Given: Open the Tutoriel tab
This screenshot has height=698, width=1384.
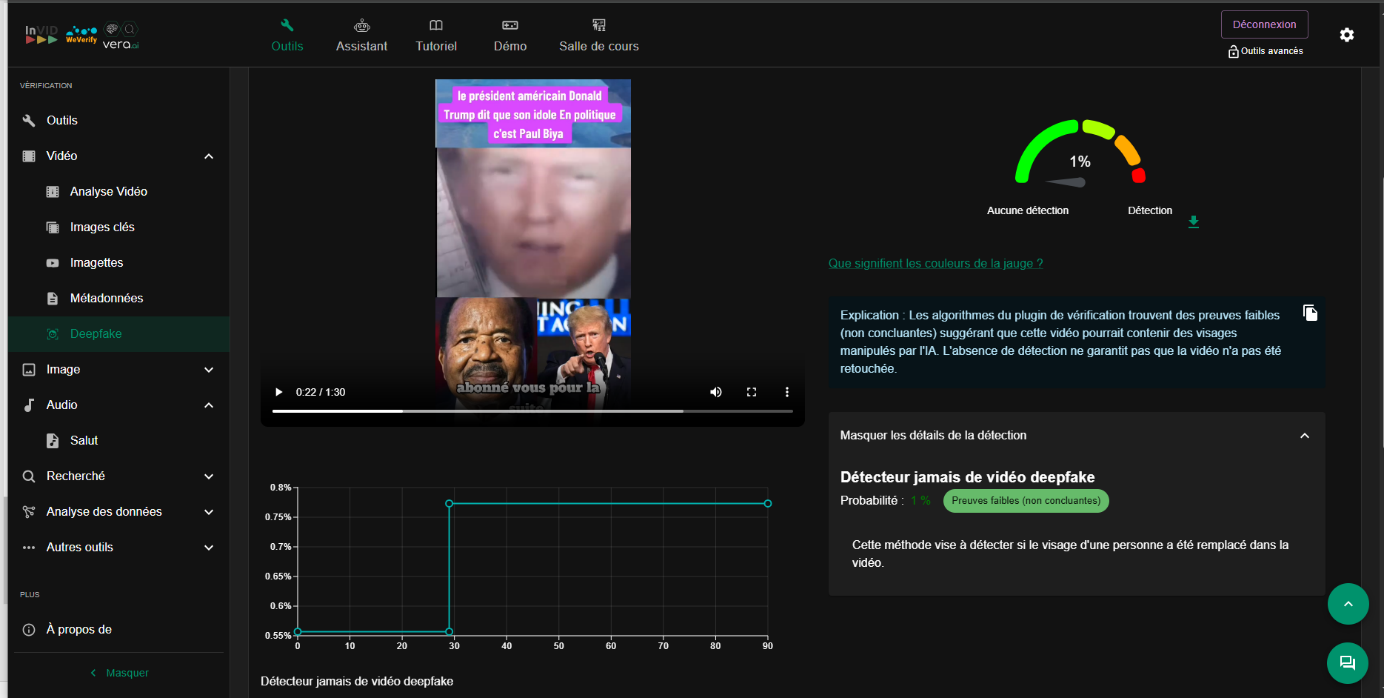Looking at the screenshot, I should pyautogui.click(x=436, y=35).
